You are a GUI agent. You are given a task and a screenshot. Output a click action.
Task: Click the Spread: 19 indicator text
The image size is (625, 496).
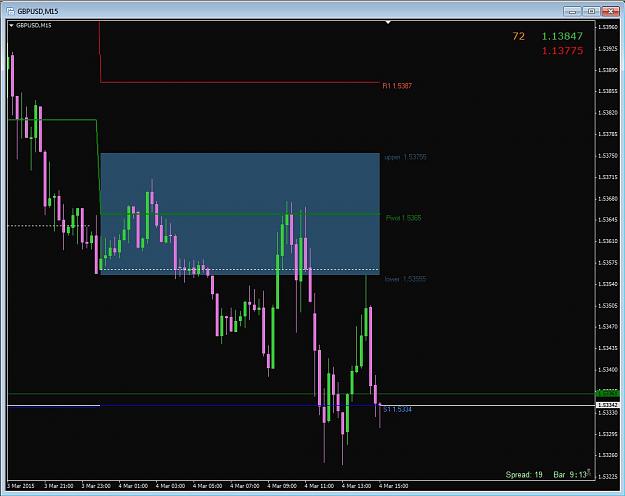(524, 474)
